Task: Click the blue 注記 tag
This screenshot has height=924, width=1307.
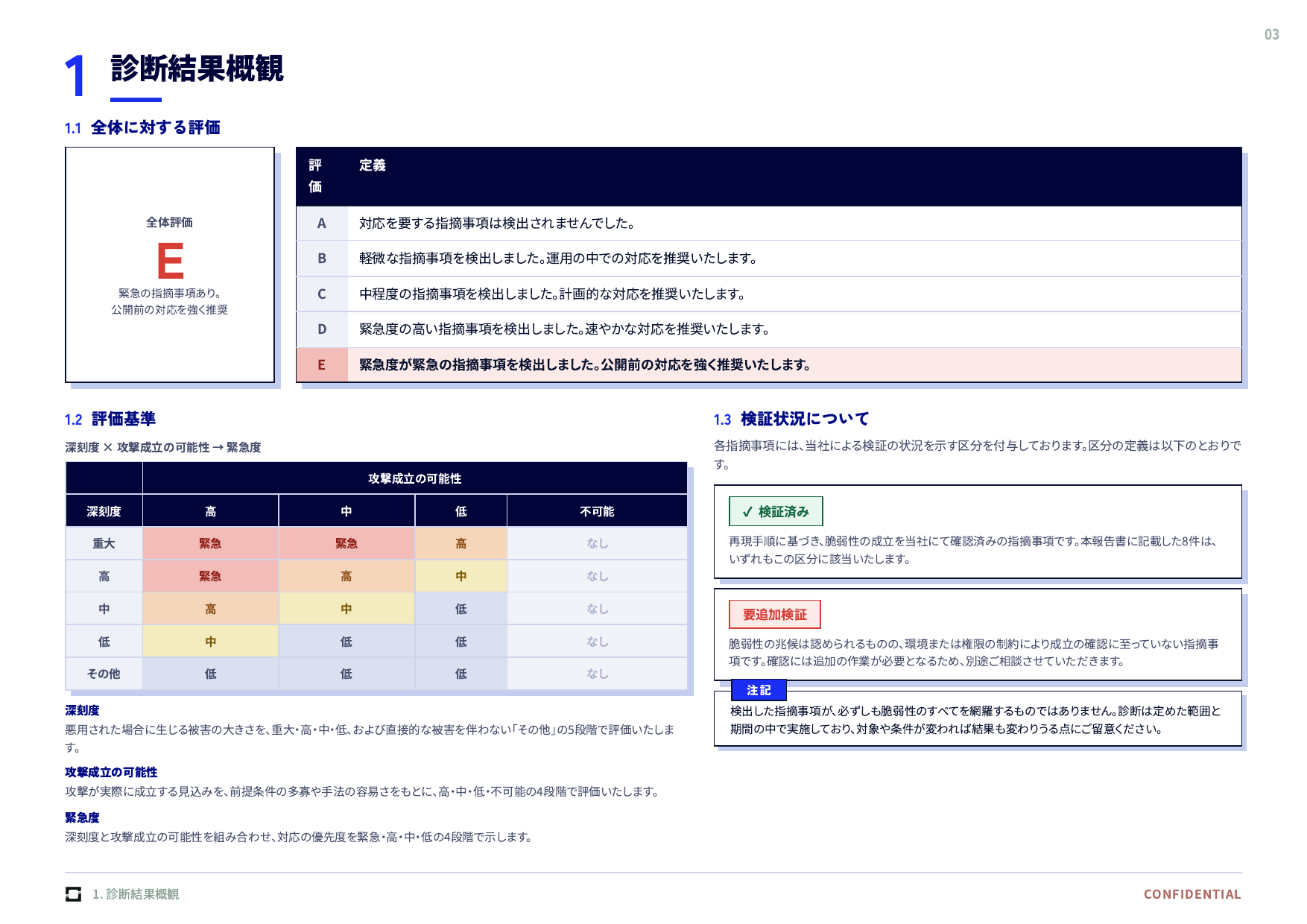Action: coord(759,690)
